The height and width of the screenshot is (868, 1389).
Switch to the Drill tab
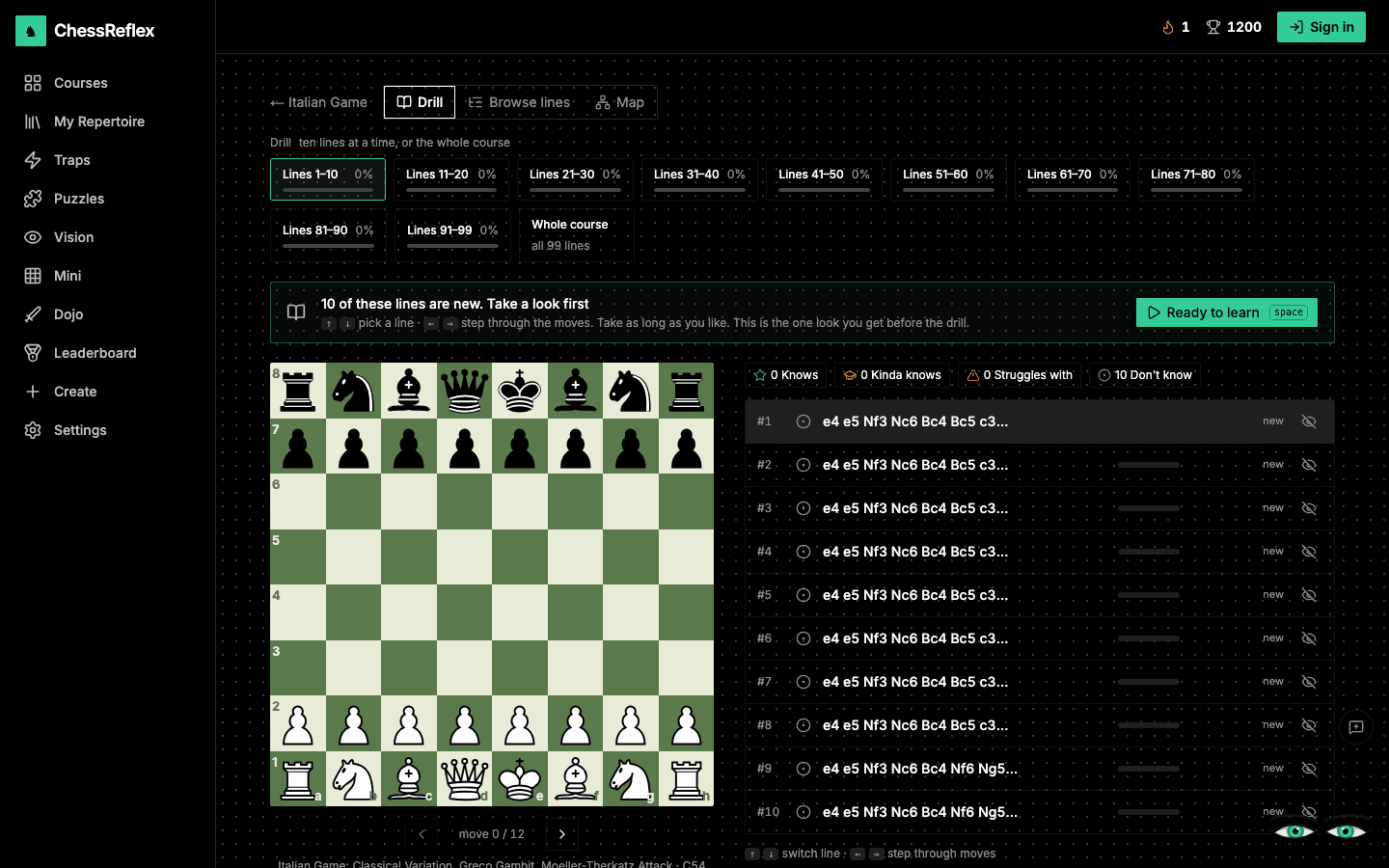coord(420,102)
